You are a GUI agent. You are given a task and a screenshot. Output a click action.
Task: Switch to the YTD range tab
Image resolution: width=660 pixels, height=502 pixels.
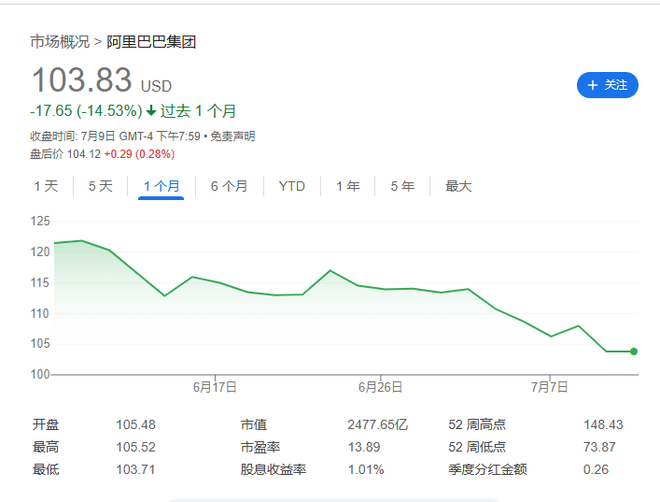click(292, 186)
